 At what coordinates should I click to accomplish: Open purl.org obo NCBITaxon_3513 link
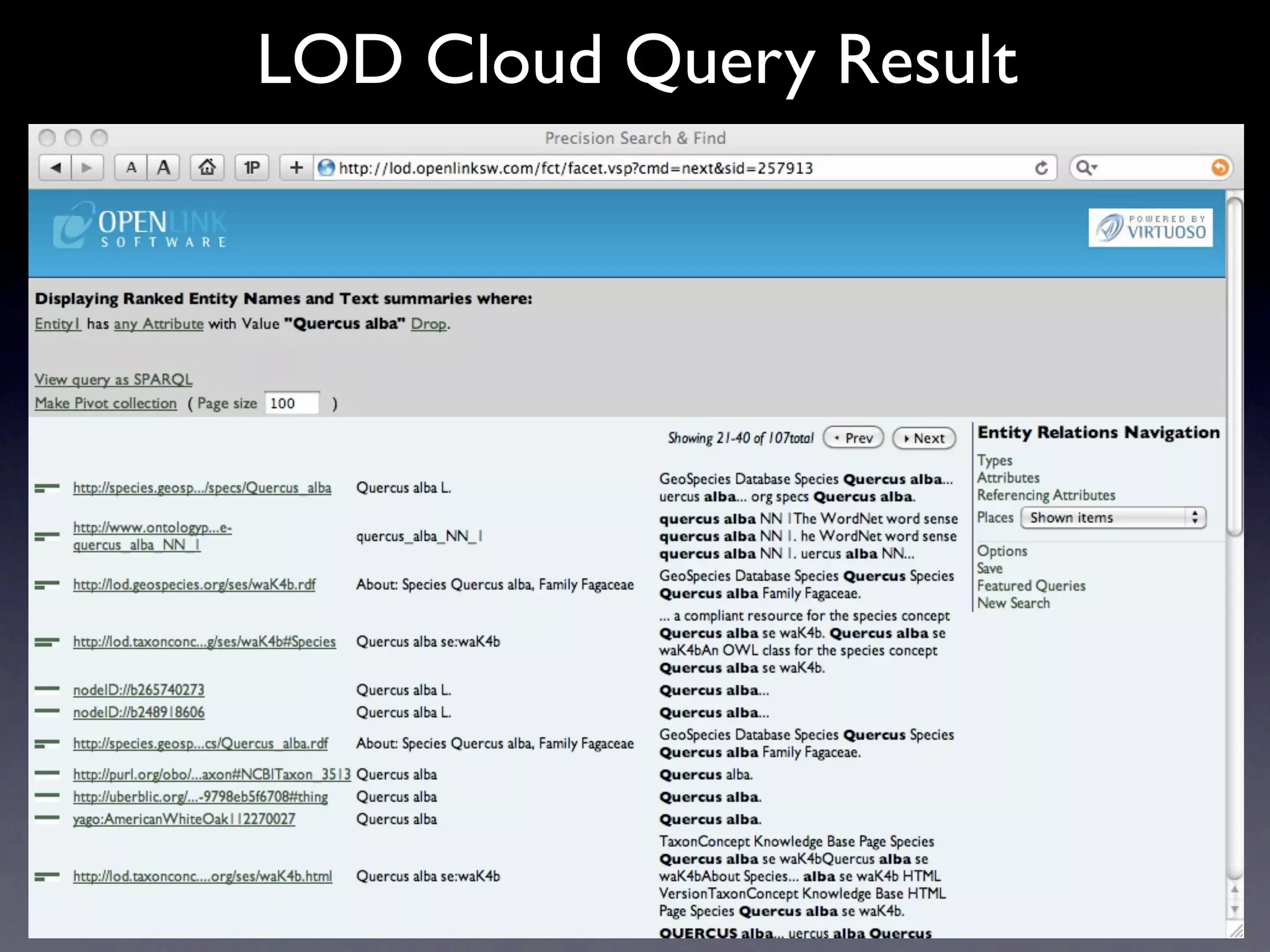(x=211, y=774)
